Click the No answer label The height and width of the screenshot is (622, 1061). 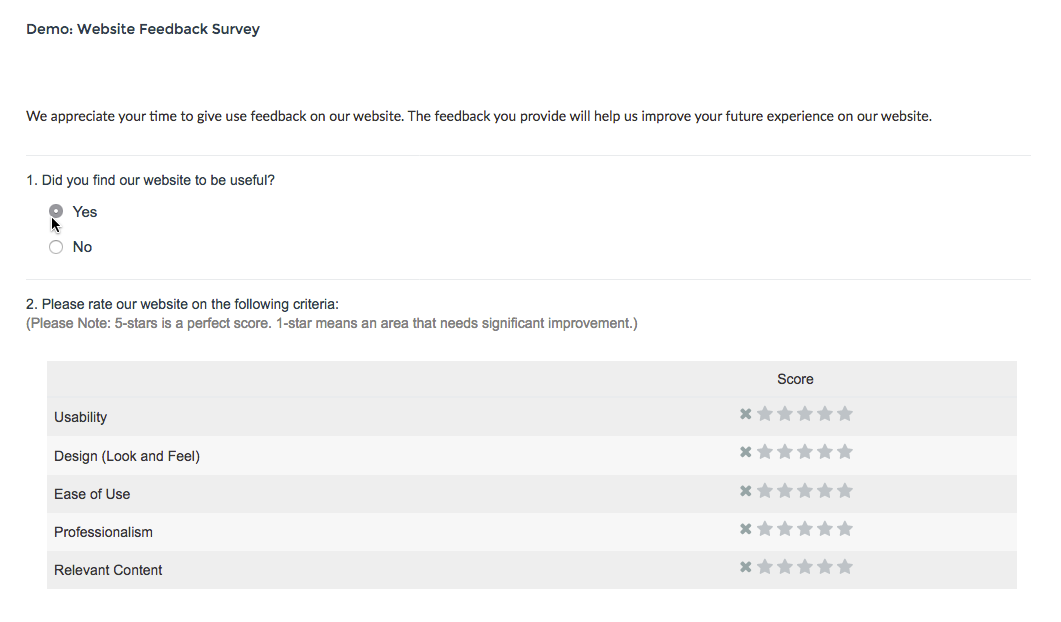(82, 247)
